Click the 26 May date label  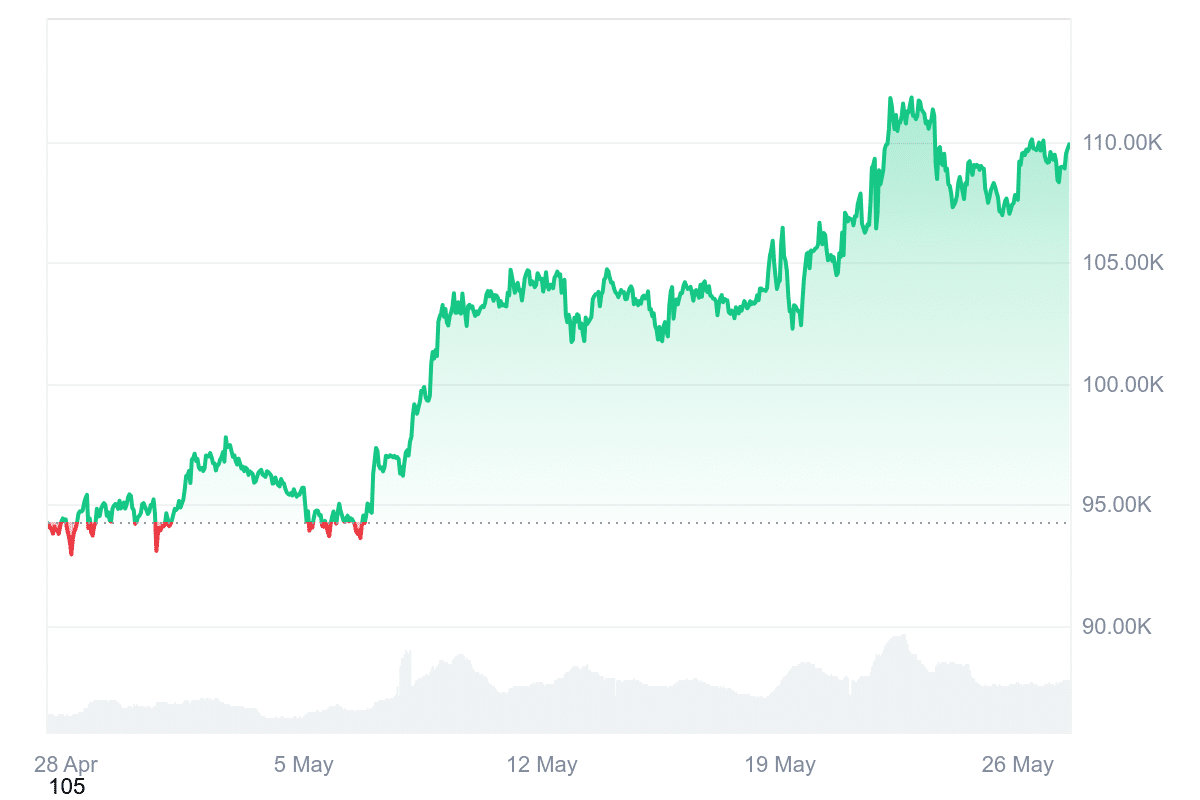tap(1019, 765)
